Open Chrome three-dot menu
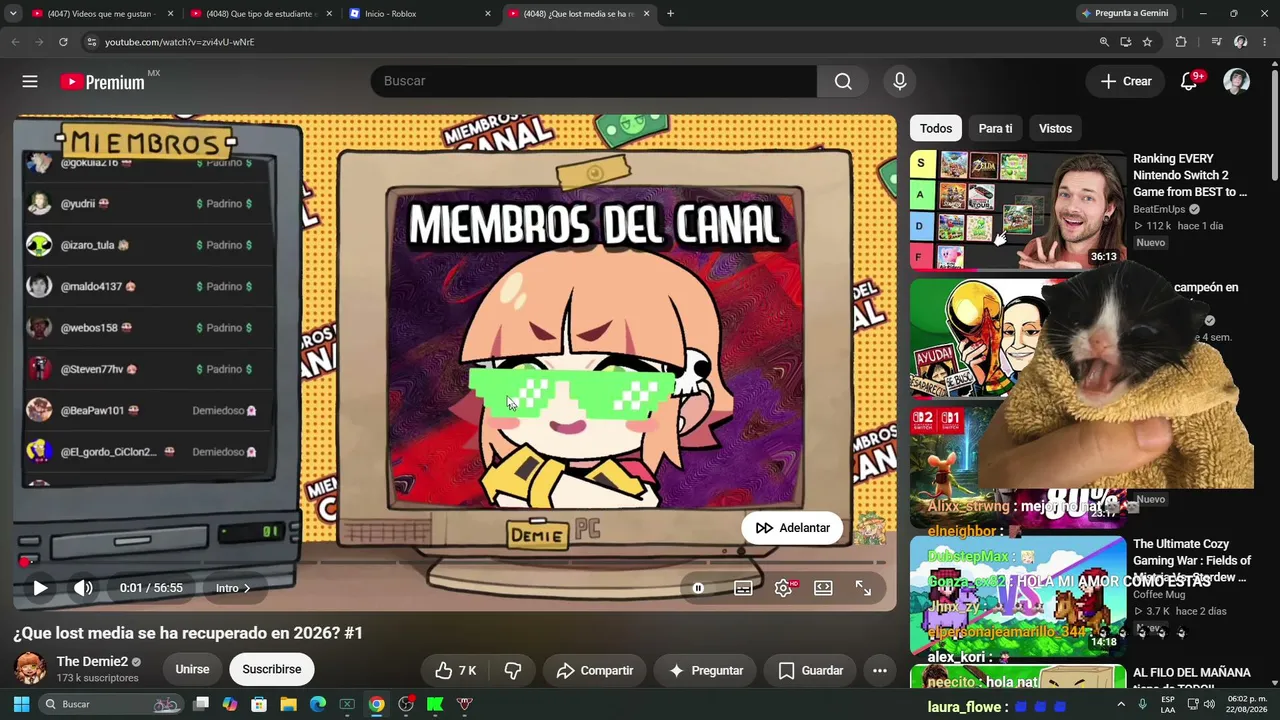 point(1265,42)
